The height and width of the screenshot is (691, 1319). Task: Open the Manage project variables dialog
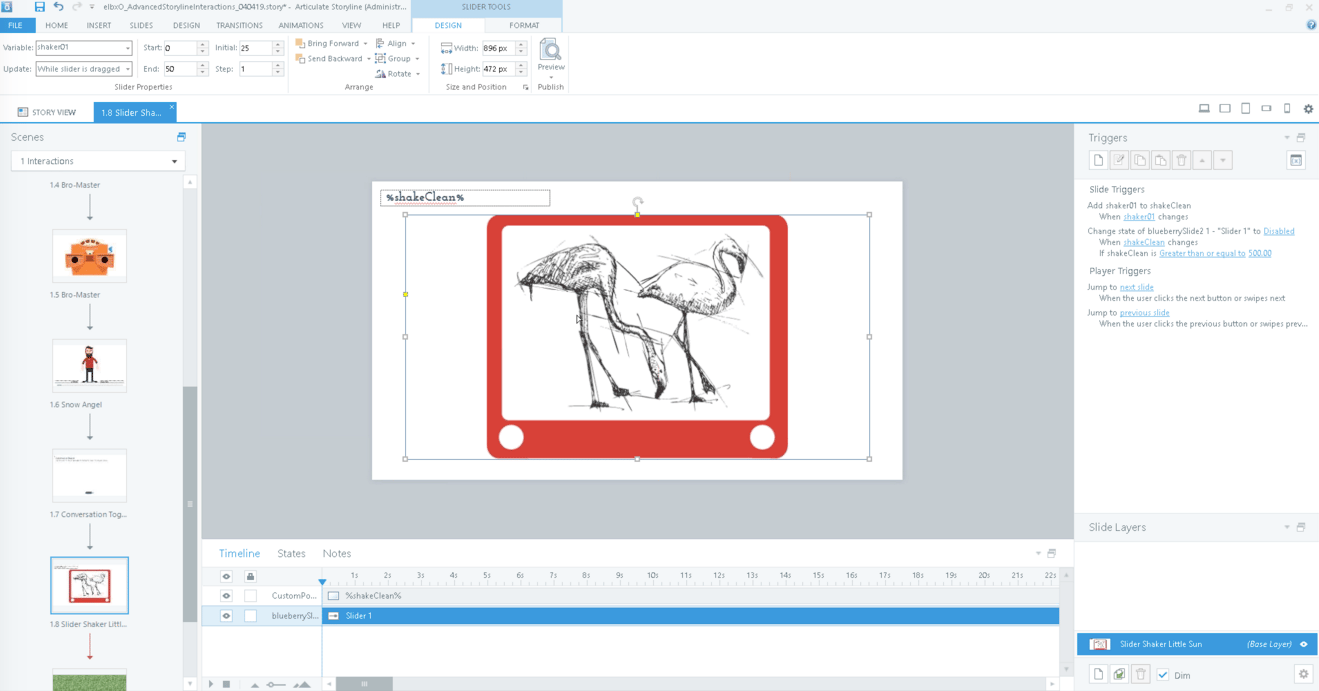1295,159
